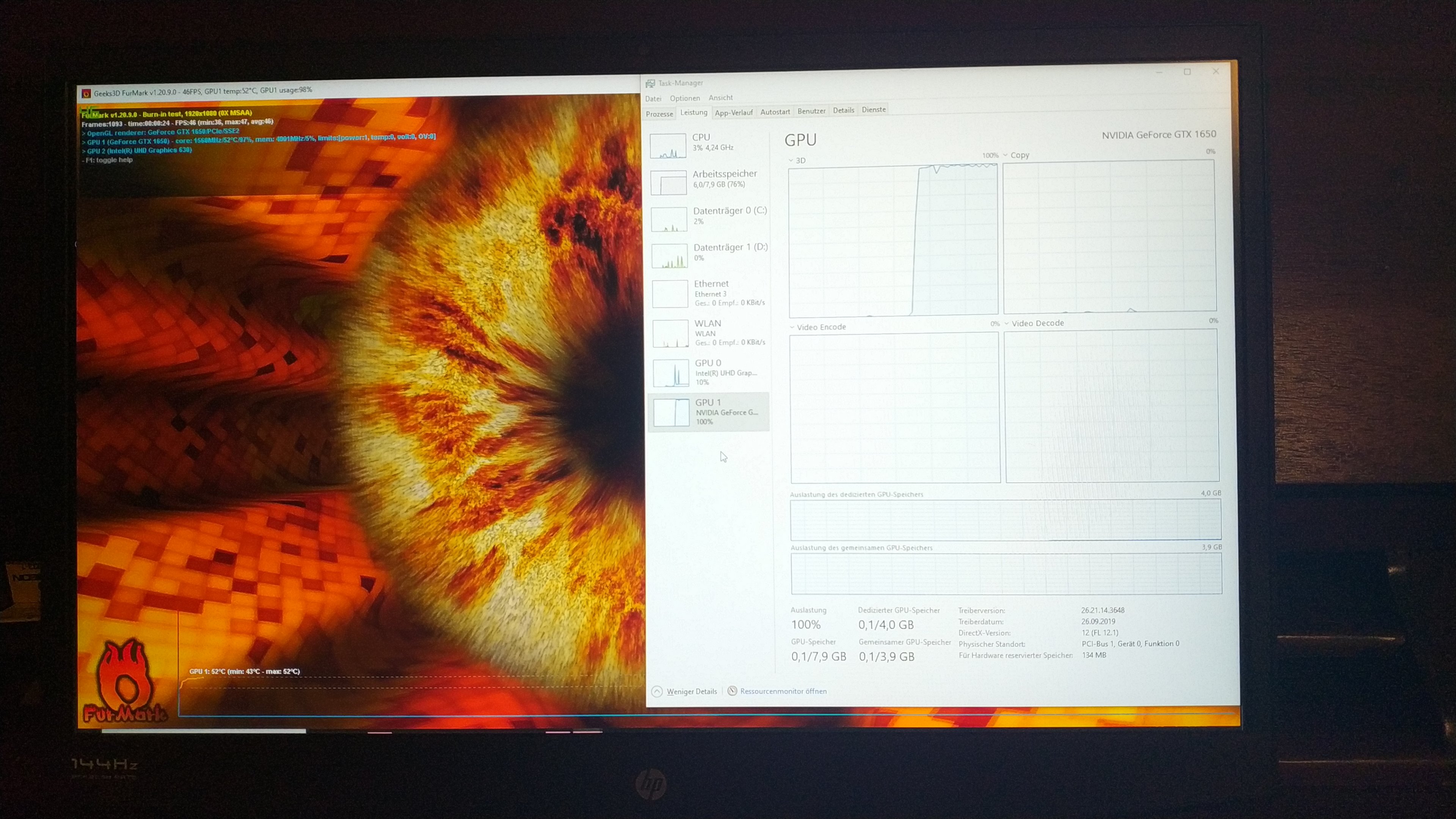The image size is (1456, 819).
Task: Open Datei menu in Task-Manager
Action: (653, 99)
